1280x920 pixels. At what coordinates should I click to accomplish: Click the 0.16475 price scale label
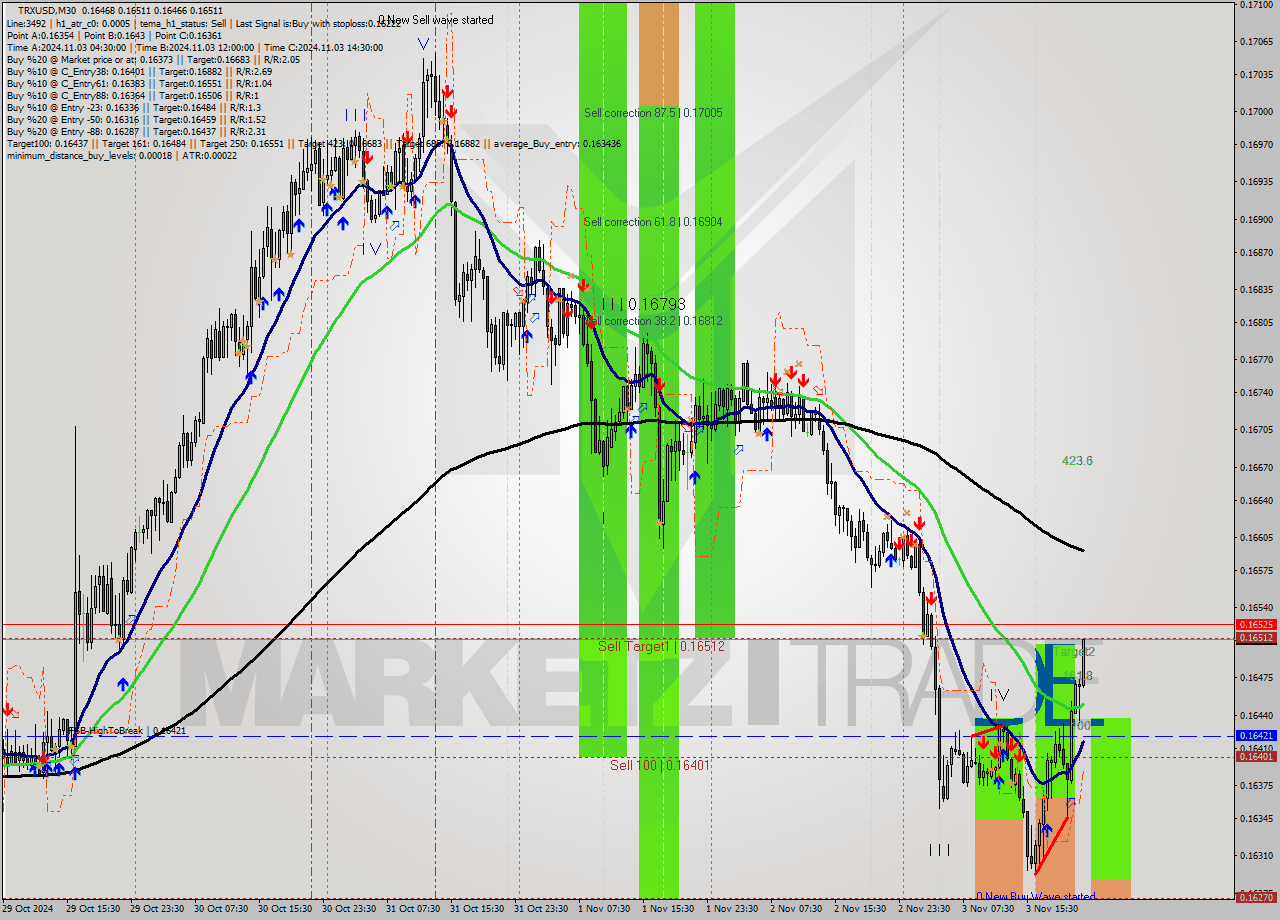point(1256,677)
